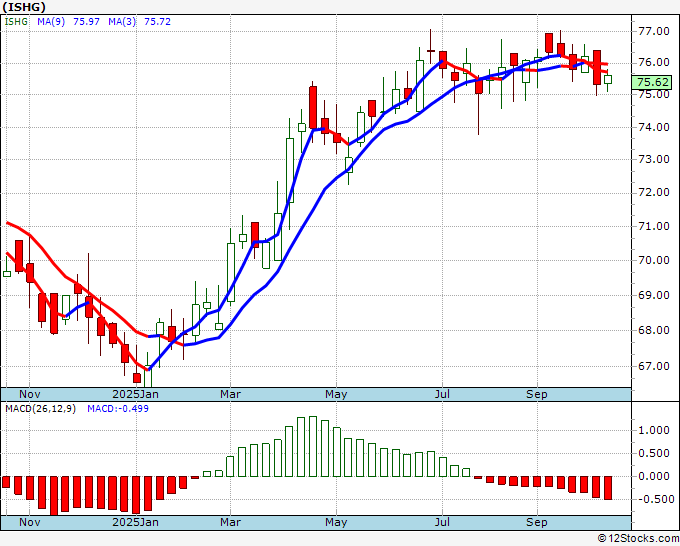This screenshot has height=546, width=680.
Task: Click the 72.00 price axis label
Action: pos(654,192)
